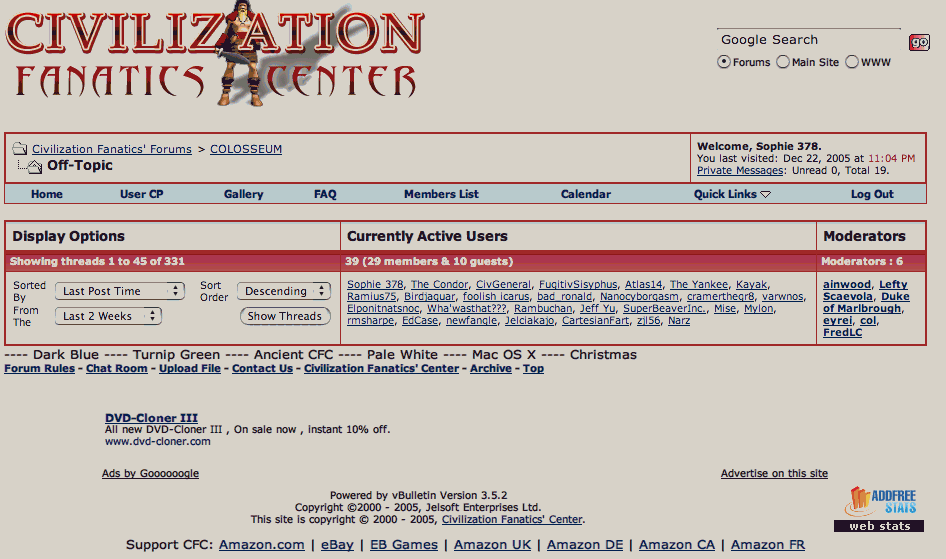Screen dimensions: 946x559
Task: Click the Civilization Fanatics Center logo
Action: [x=215, y=54]
